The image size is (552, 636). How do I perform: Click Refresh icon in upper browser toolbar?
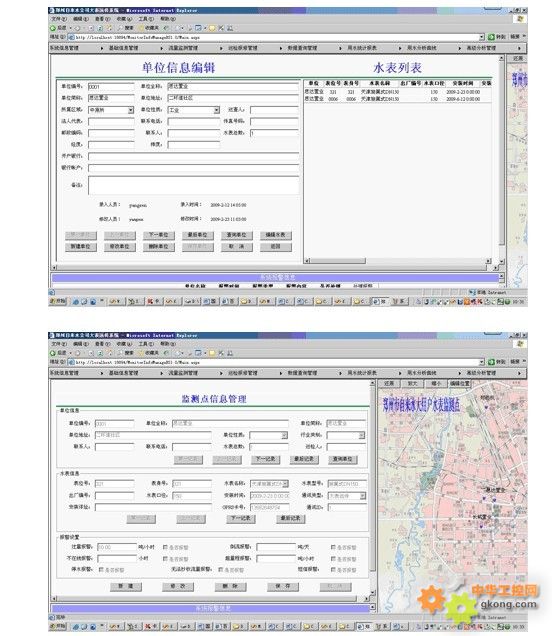tap(100, 28)
